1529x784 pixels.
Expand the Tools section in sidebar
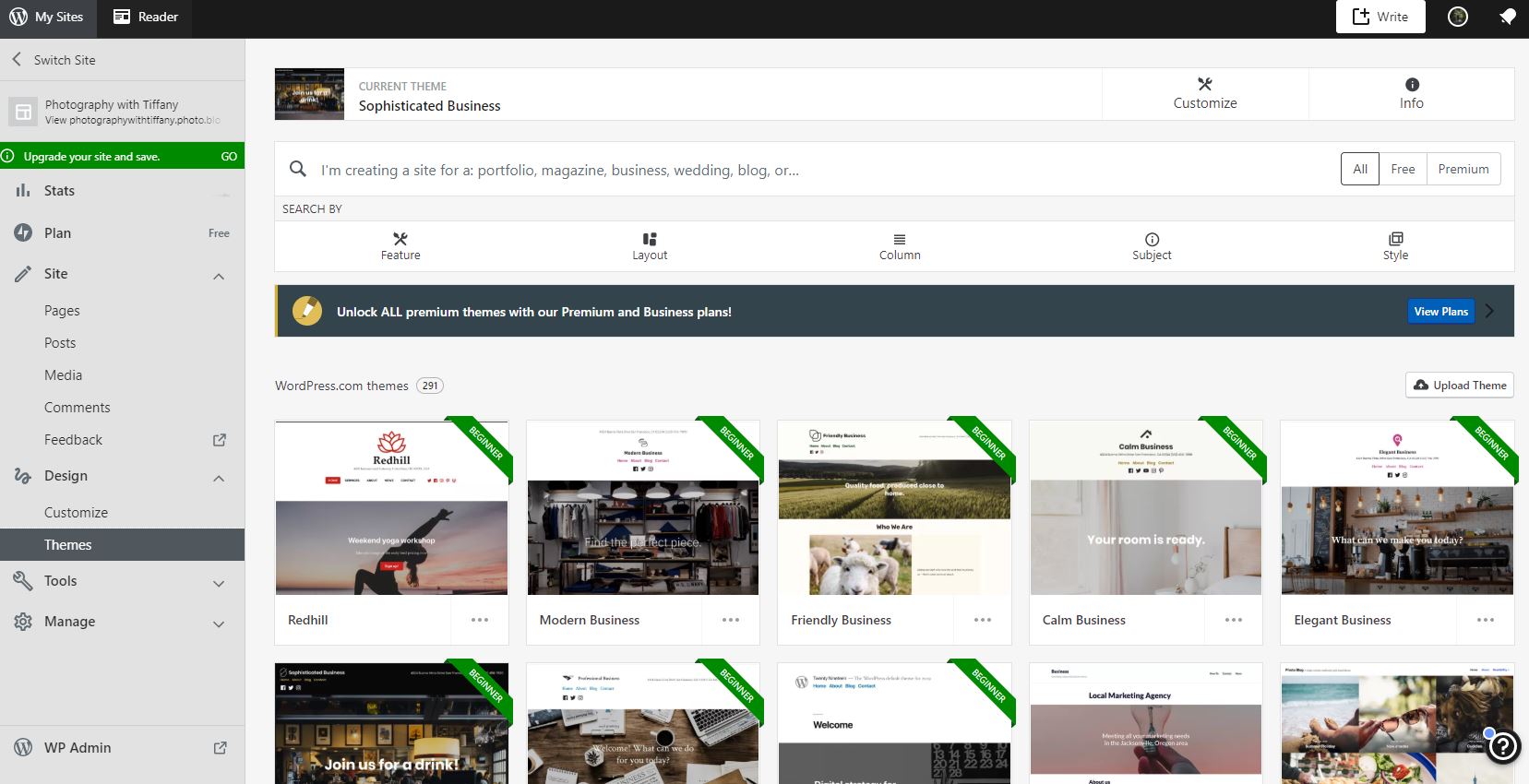tap(219, 583)
